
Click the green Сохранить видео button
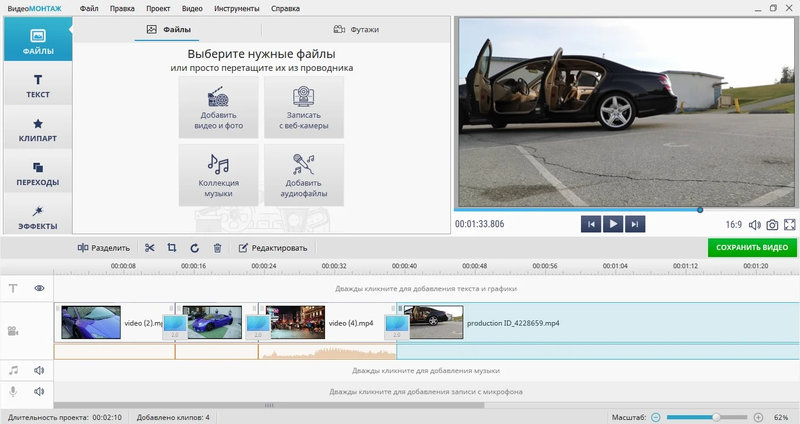(752, 247)
